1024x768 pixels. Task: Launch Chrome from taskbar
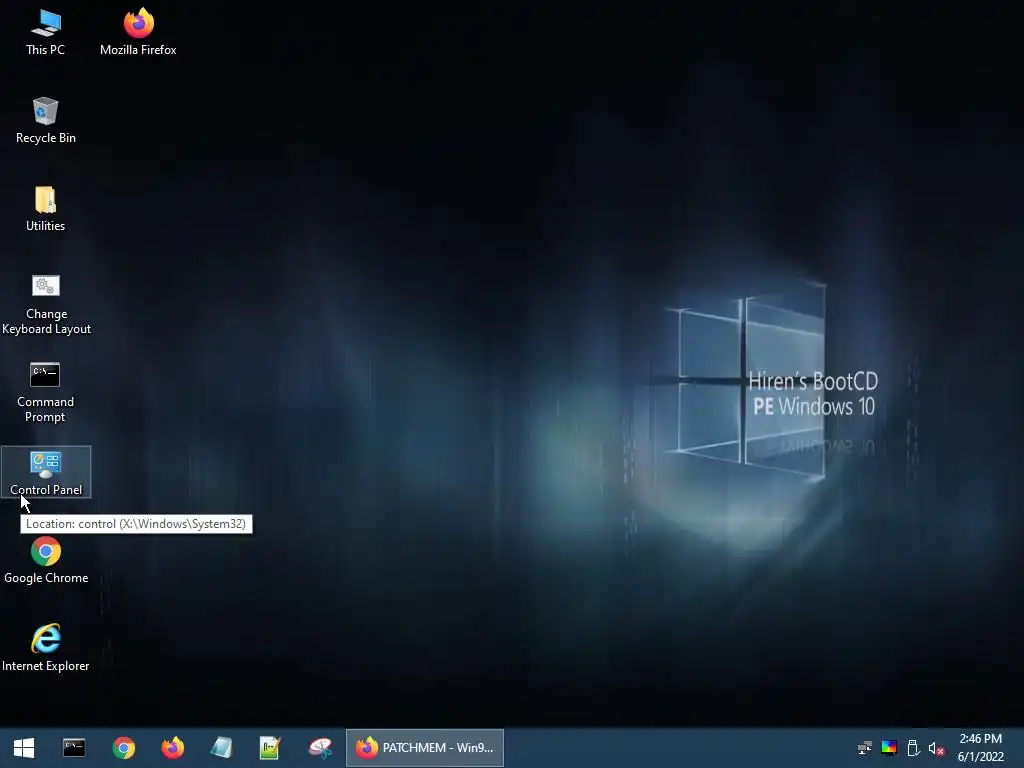pyautogui.click(x=123, y=748)
